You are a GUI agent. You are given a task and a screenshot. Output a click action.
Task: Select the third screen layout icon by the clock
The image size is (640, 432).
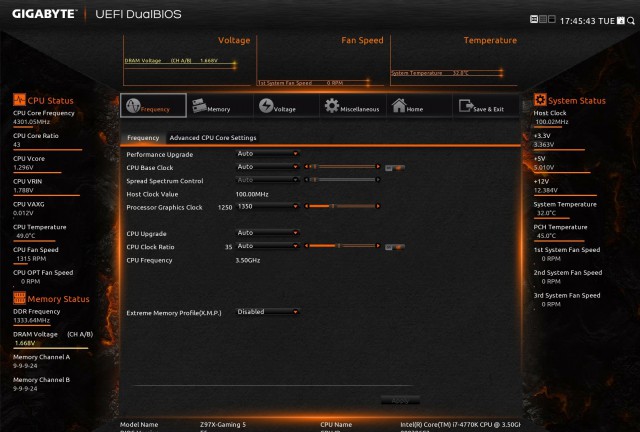[552, 19]
